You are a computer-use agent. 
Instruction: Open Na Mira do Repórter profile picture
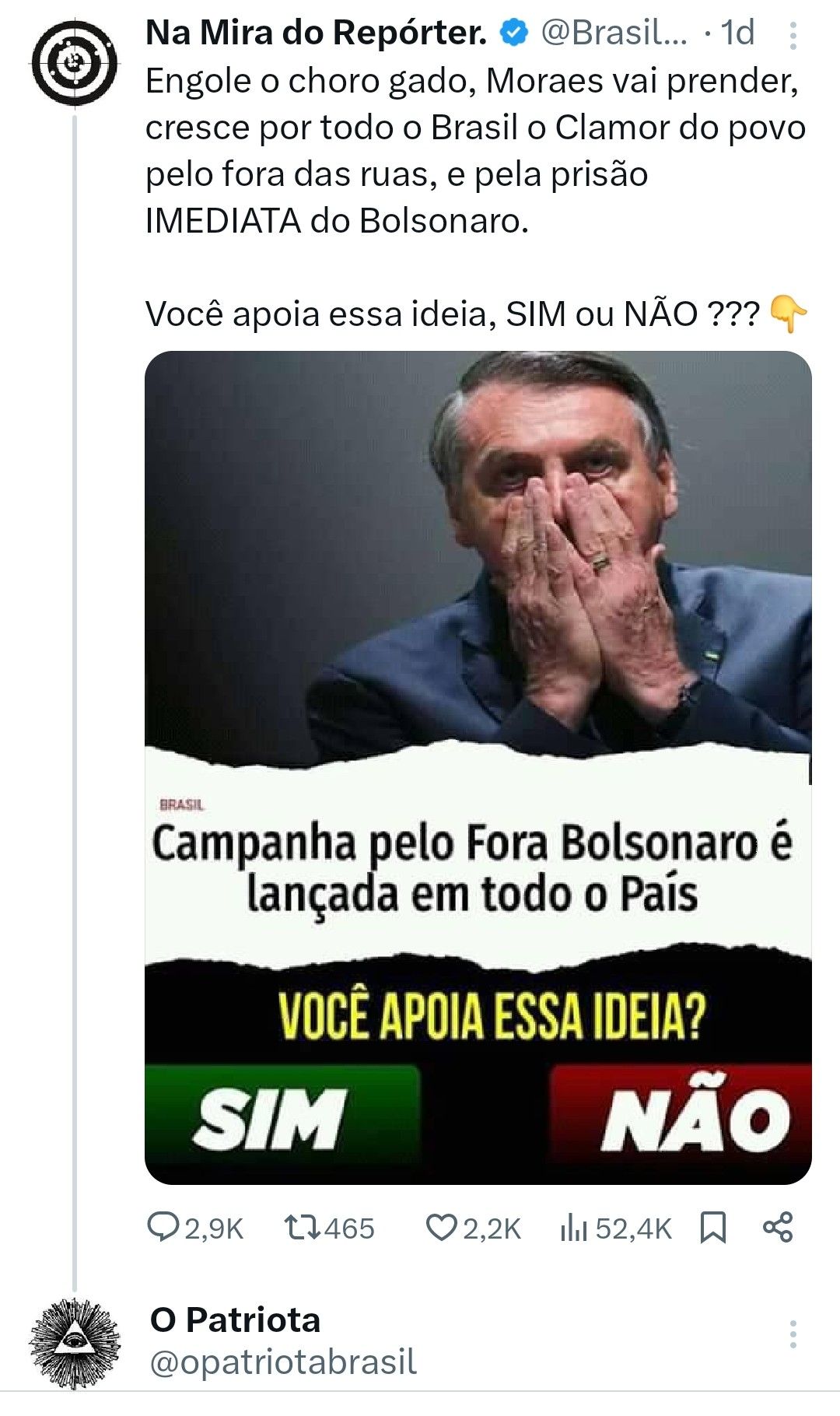pos(75,63)
